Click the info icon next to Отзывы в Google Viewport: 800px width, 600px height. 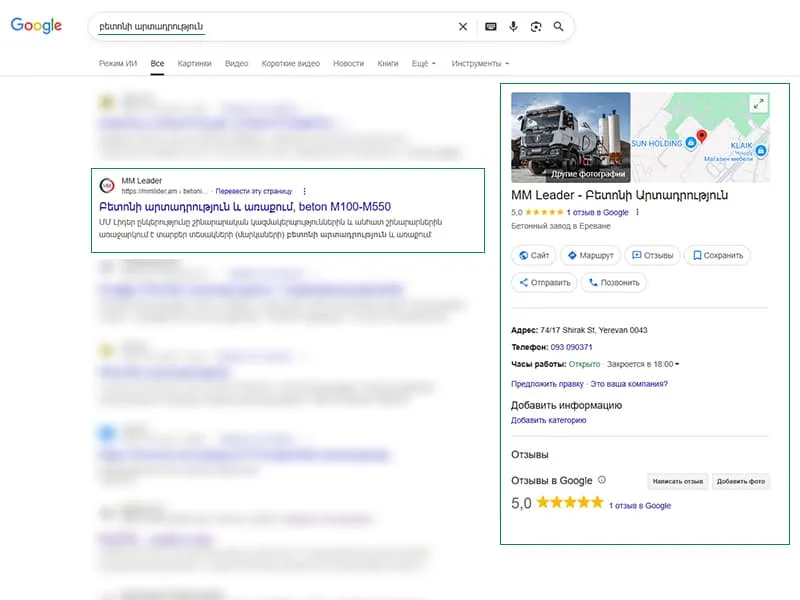pyautogui.click(x=602, y=480)
